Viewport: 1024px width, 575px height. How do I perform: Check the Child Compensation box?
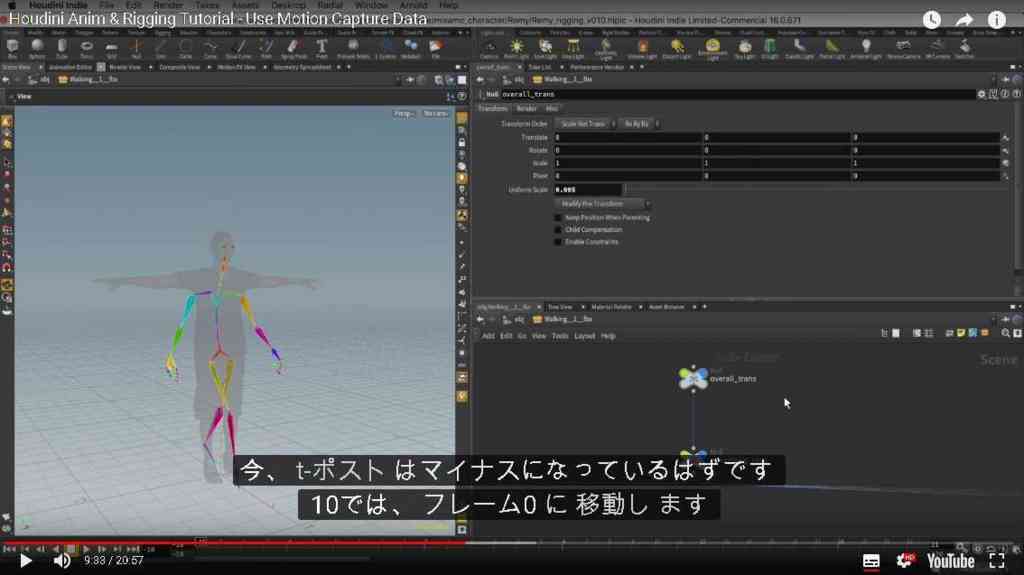(x=558, y=230)
